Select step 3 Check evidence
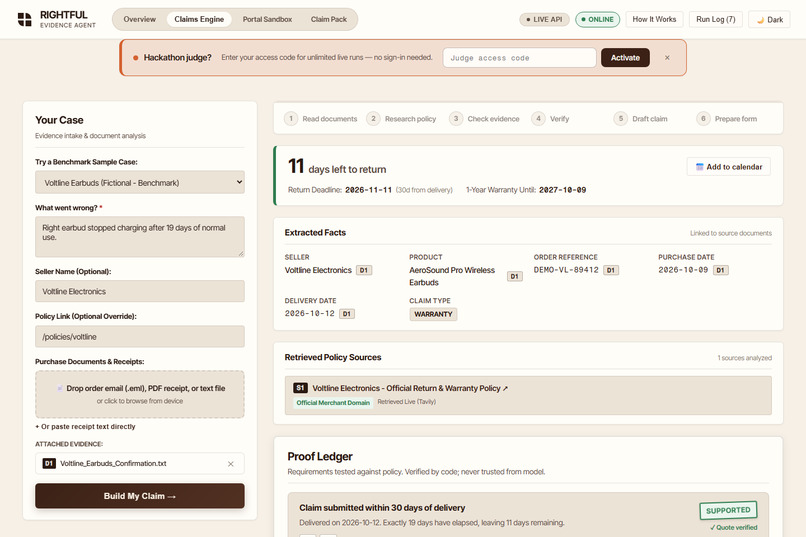The width and height of the screenshot is (806, 537). point(484,119)
